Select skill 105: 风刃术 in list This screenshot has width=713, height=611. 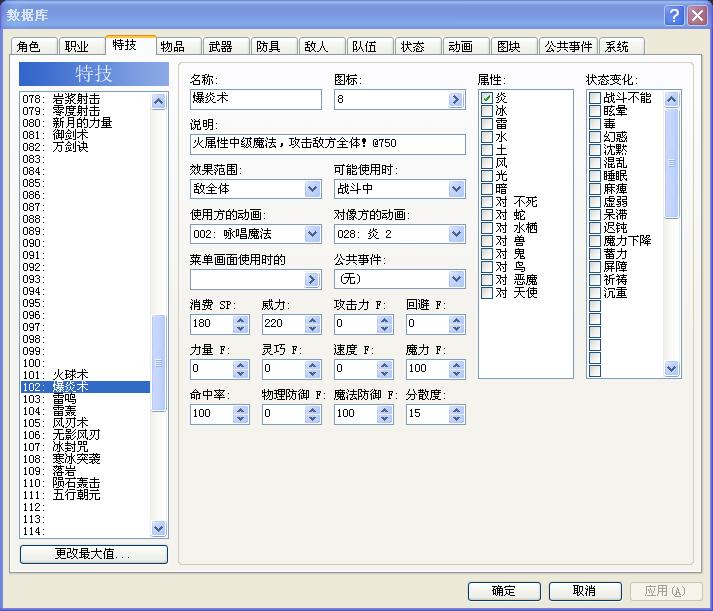tap(85, 423)
